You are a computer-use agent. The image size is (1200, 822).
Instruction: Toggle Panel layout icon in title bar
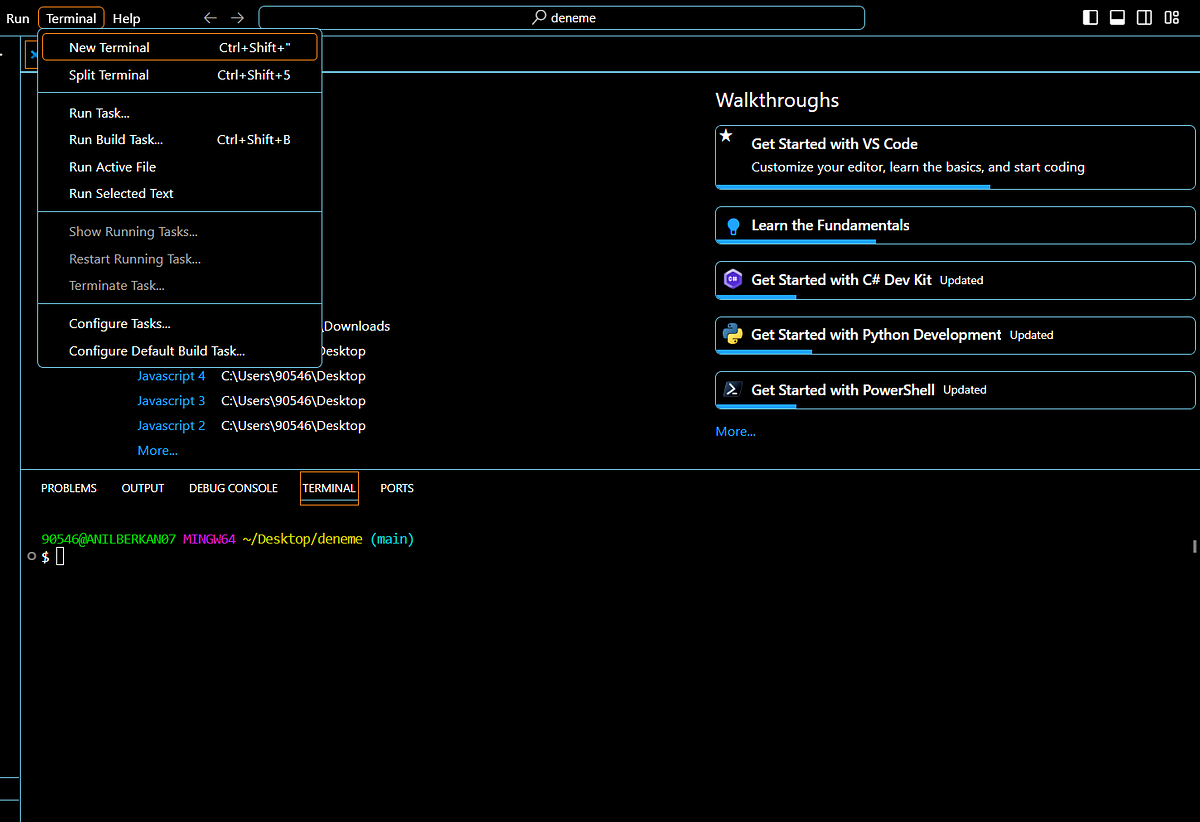click(1118, 18)
